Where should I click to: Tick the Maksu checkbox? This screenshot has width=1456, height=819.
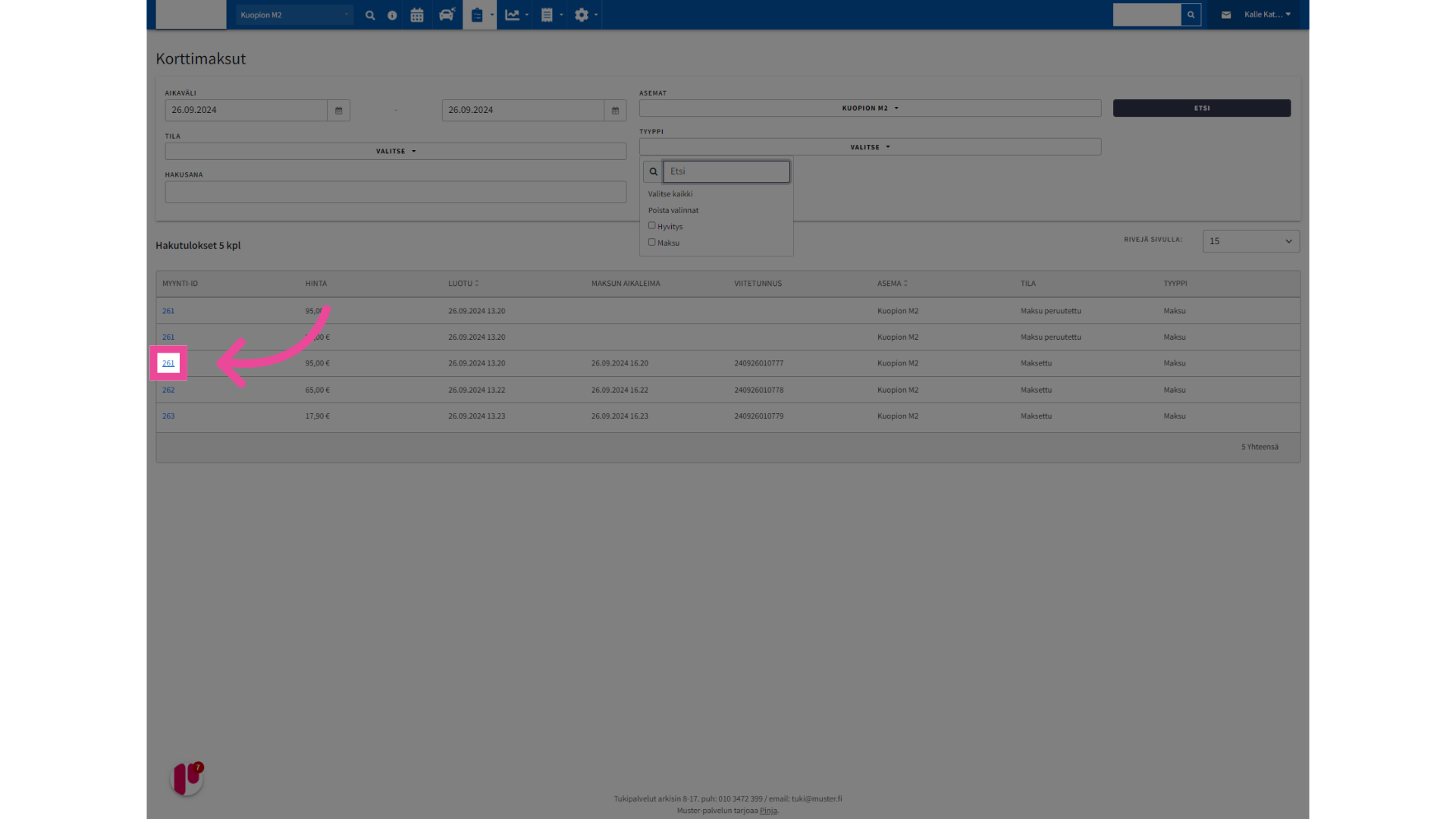coord(651,243)
